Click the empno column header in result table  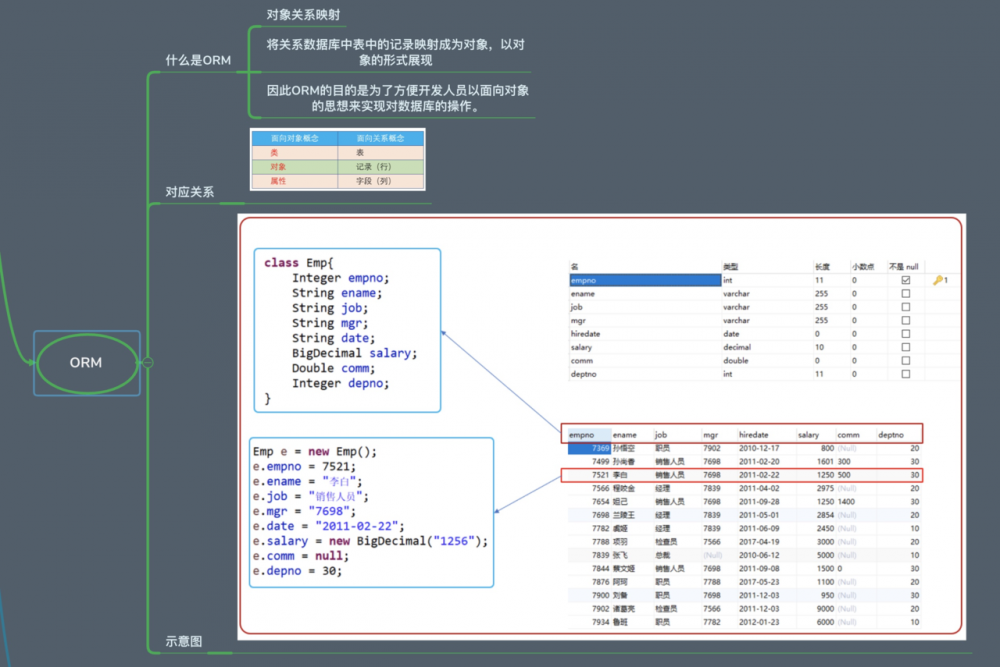pyautogui.click(x=582, y=433)
